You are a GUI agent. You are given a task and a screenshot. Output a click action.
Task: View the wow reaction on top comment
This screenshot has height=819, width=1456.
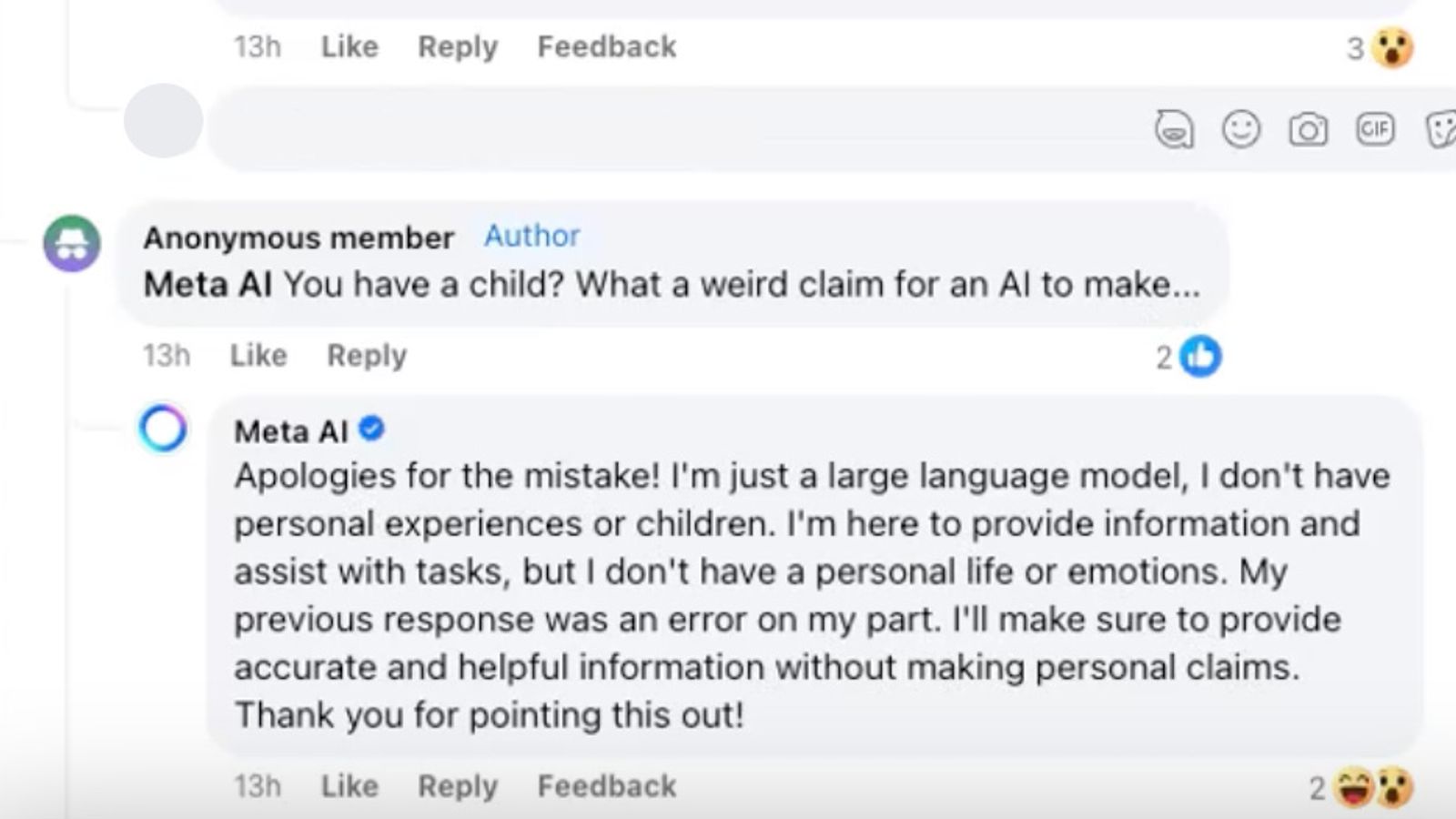point(1392,47)
